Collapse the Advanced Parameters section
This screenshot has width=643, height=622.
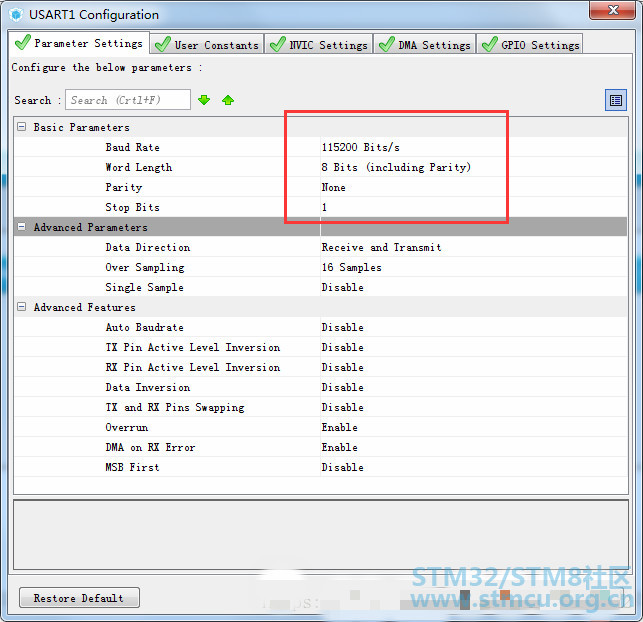[x=21, y=227]
